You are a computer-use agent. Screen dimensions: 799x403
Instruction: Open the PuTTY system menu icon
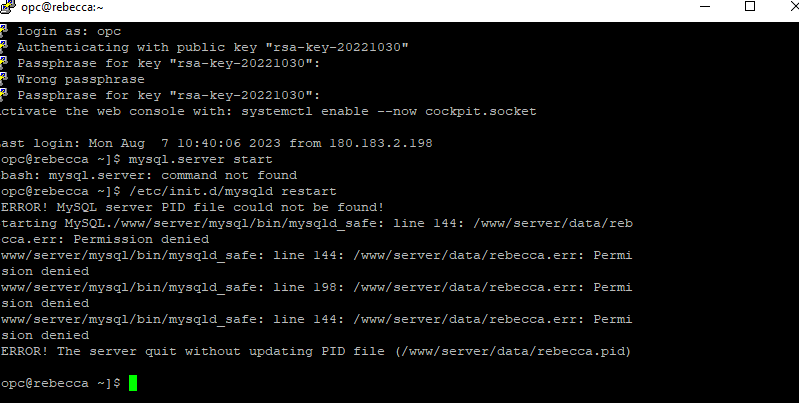coord(6,7)
